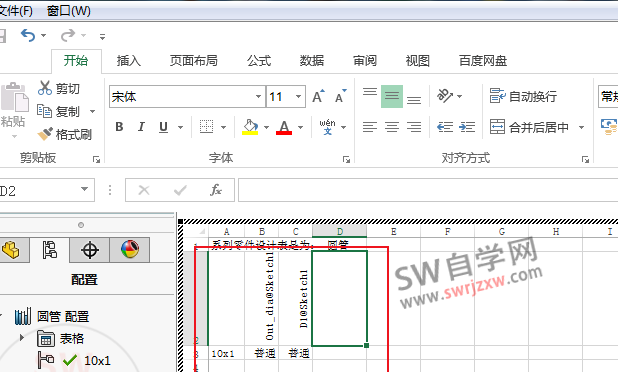Switch to the 开始 ribbon tab
Screen dimensions: 618x372
click(76, 61)
